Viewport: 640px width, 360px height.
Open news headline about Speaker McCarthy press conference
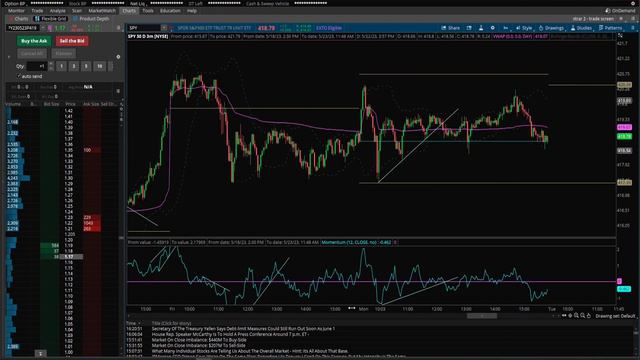(x=230, y=334)
